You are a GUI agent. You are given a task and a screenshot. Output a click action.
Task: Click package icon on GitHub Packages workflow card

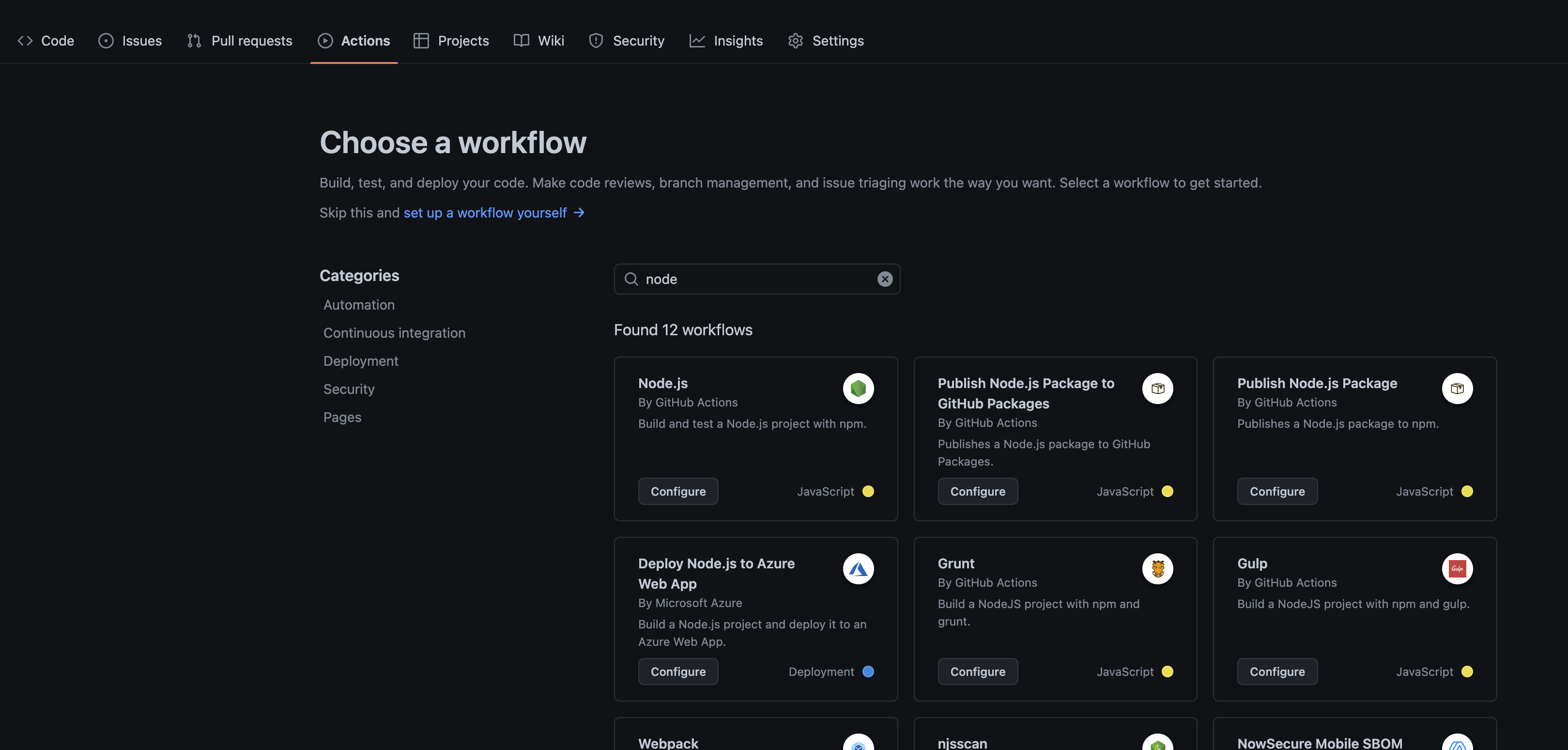pos(1157,388)
